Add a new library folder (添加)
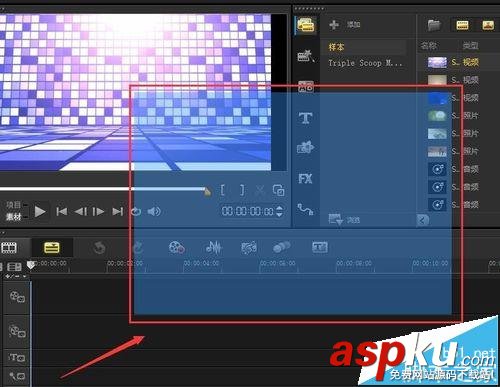This screenshot has width=500, height=387. point(344,25)
